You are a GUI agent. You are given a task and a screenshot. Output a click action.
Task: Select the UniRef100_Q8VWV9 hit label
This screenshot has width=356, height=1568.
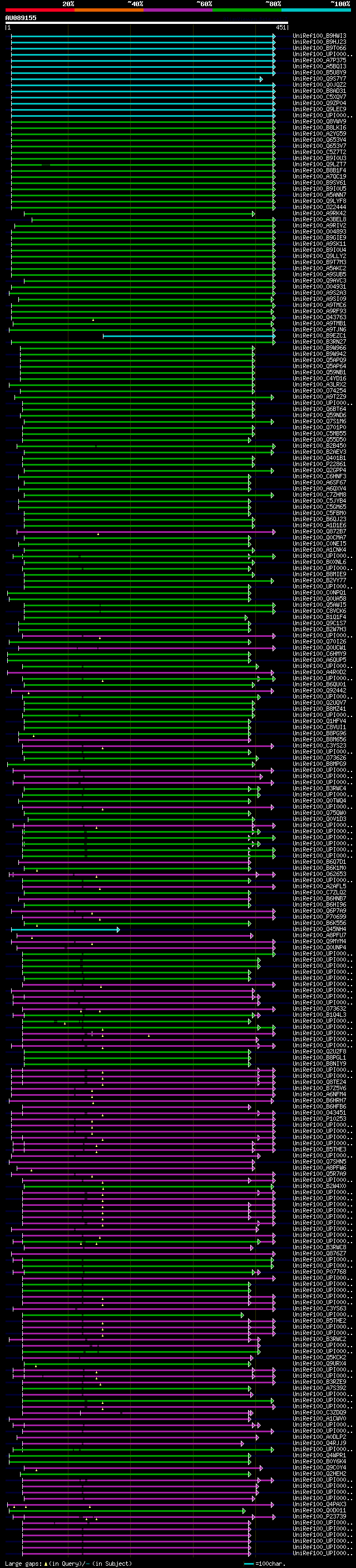[x=319, y=121]
